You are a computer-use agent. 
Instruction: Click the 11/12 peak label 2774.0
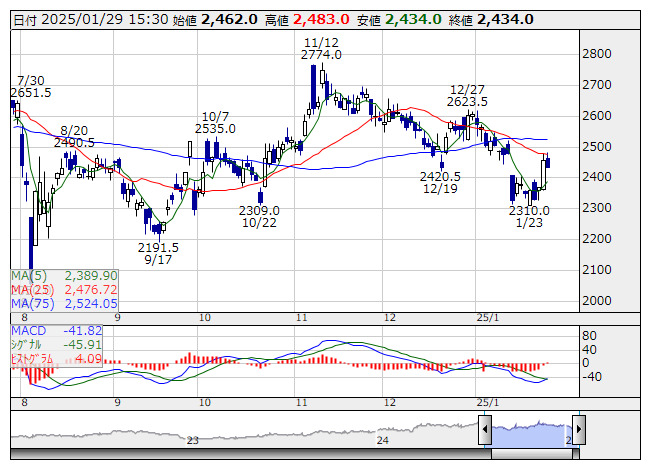point(320,54)
